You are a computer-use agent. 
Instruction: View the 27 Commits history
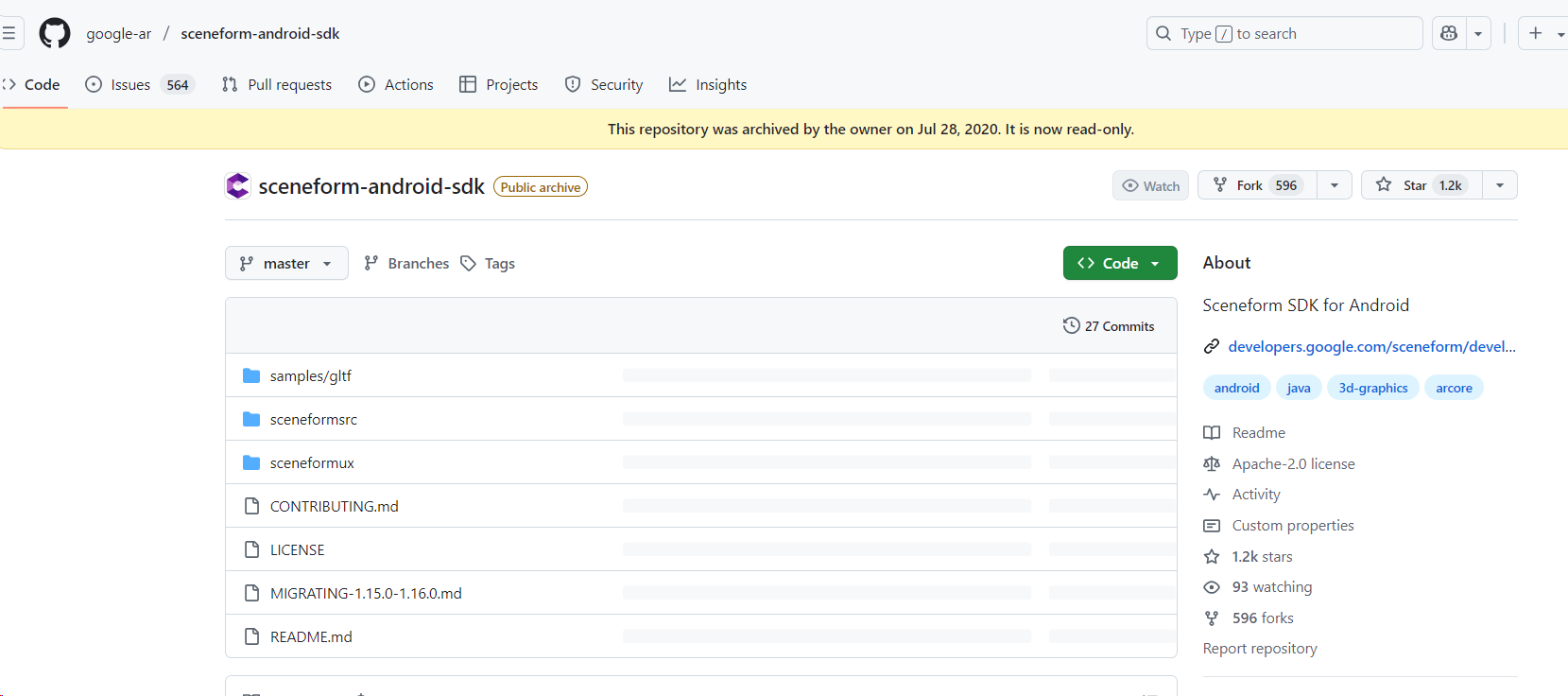click(1109, 325)
